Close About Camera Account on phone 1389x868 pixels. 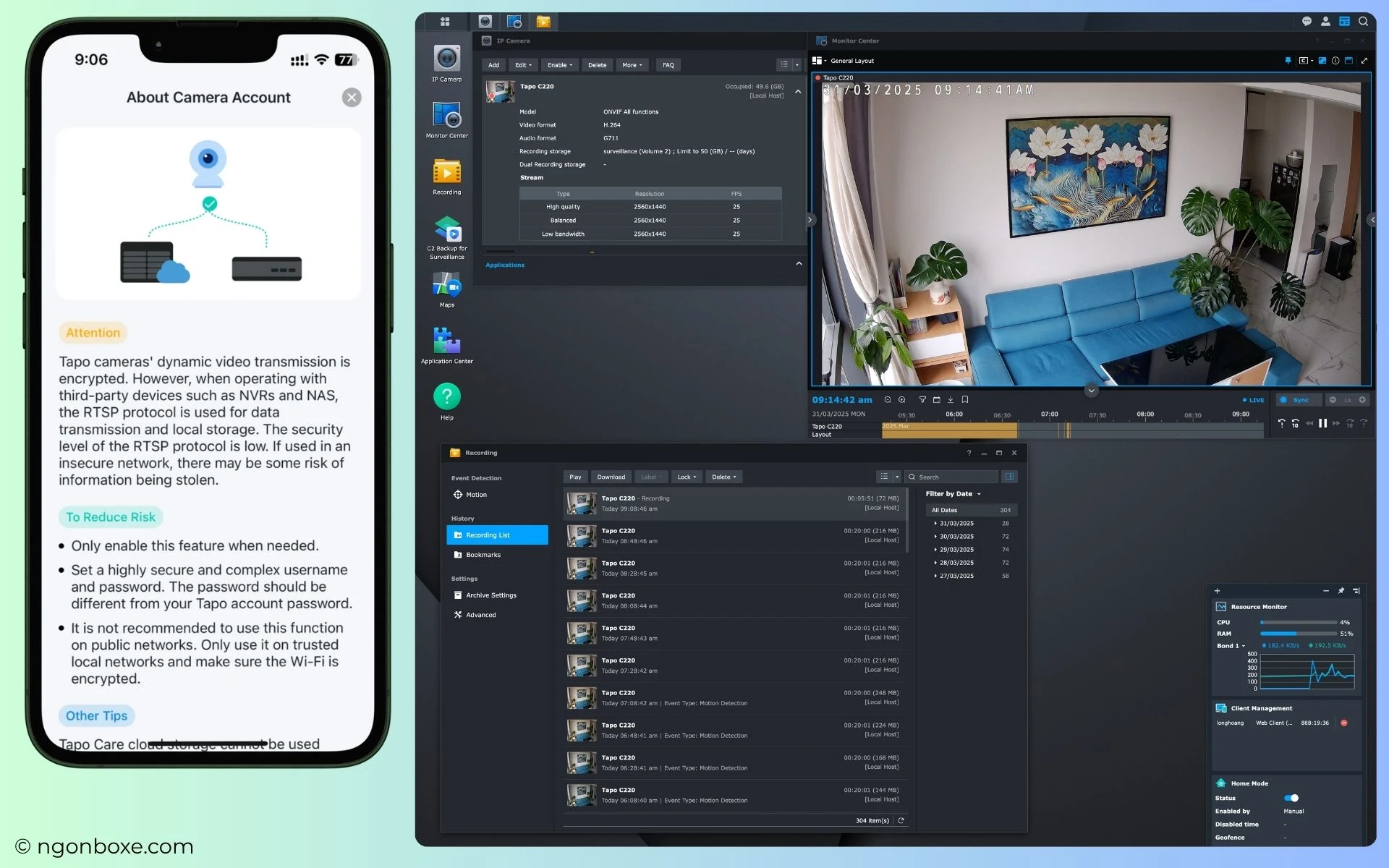tap(352, 98)
